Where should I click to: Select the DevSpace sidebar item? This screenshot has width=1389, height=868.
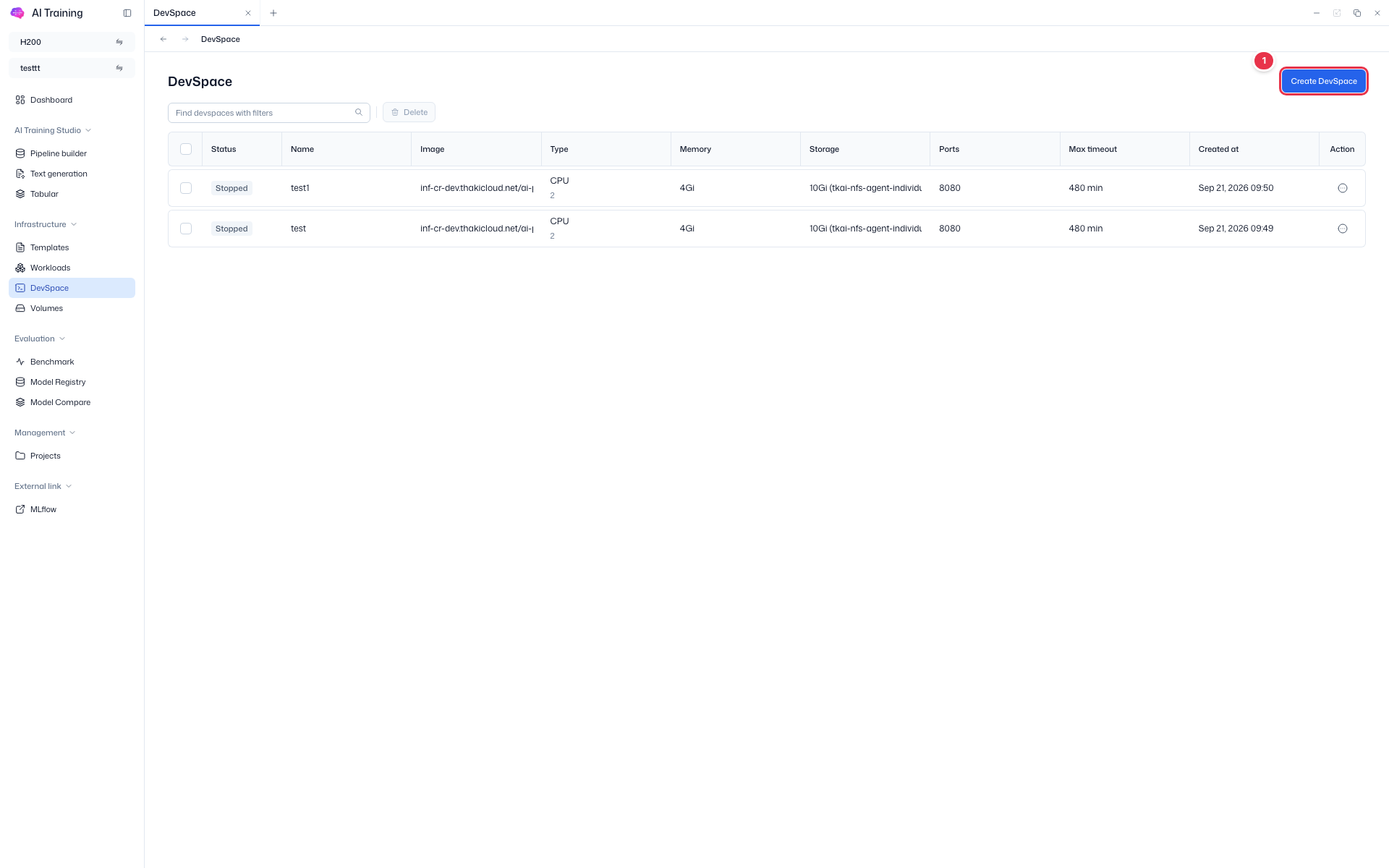pyautogui.click(x=72, y=288)
